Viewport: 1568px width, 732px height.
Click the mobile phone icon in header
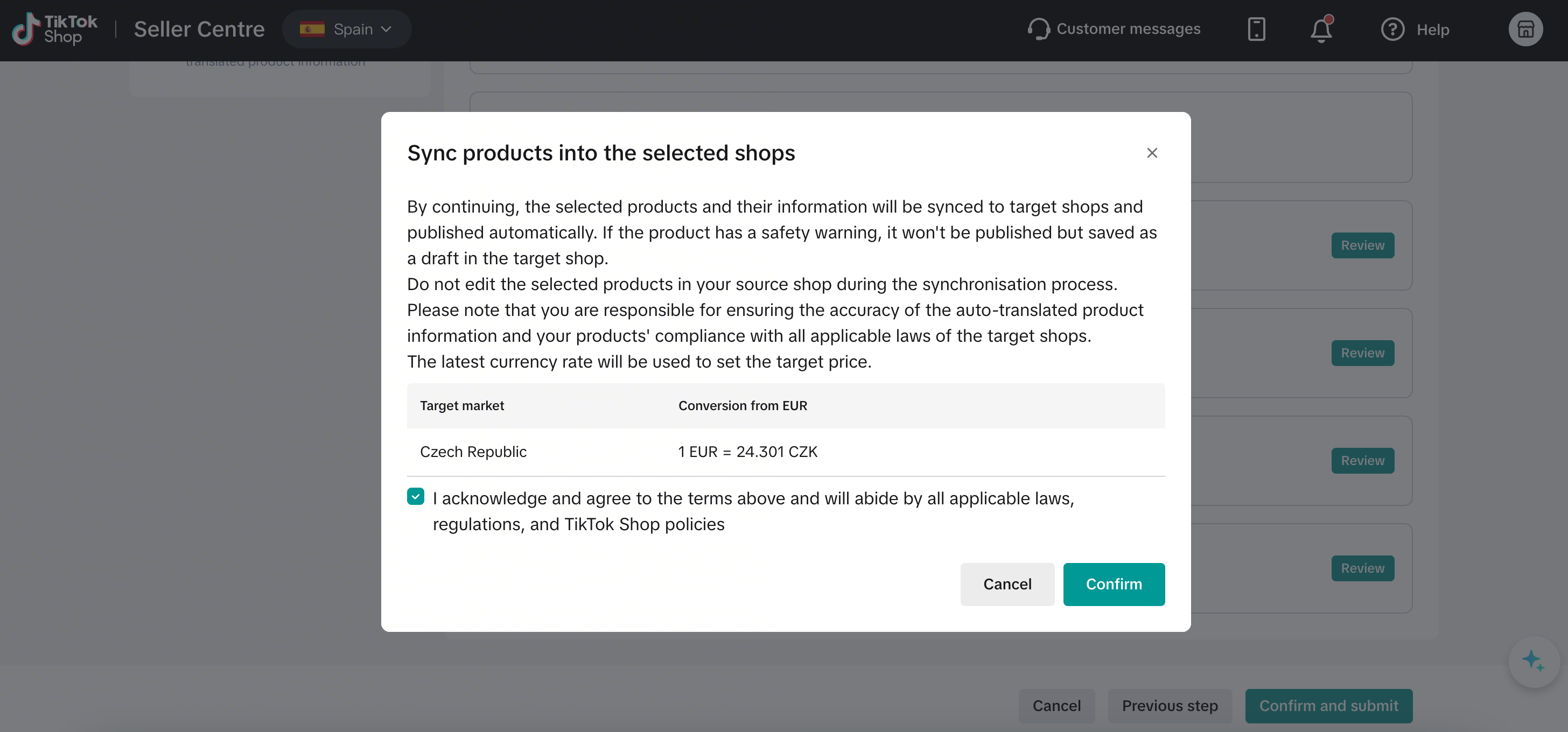click(x=1256, y=29)
